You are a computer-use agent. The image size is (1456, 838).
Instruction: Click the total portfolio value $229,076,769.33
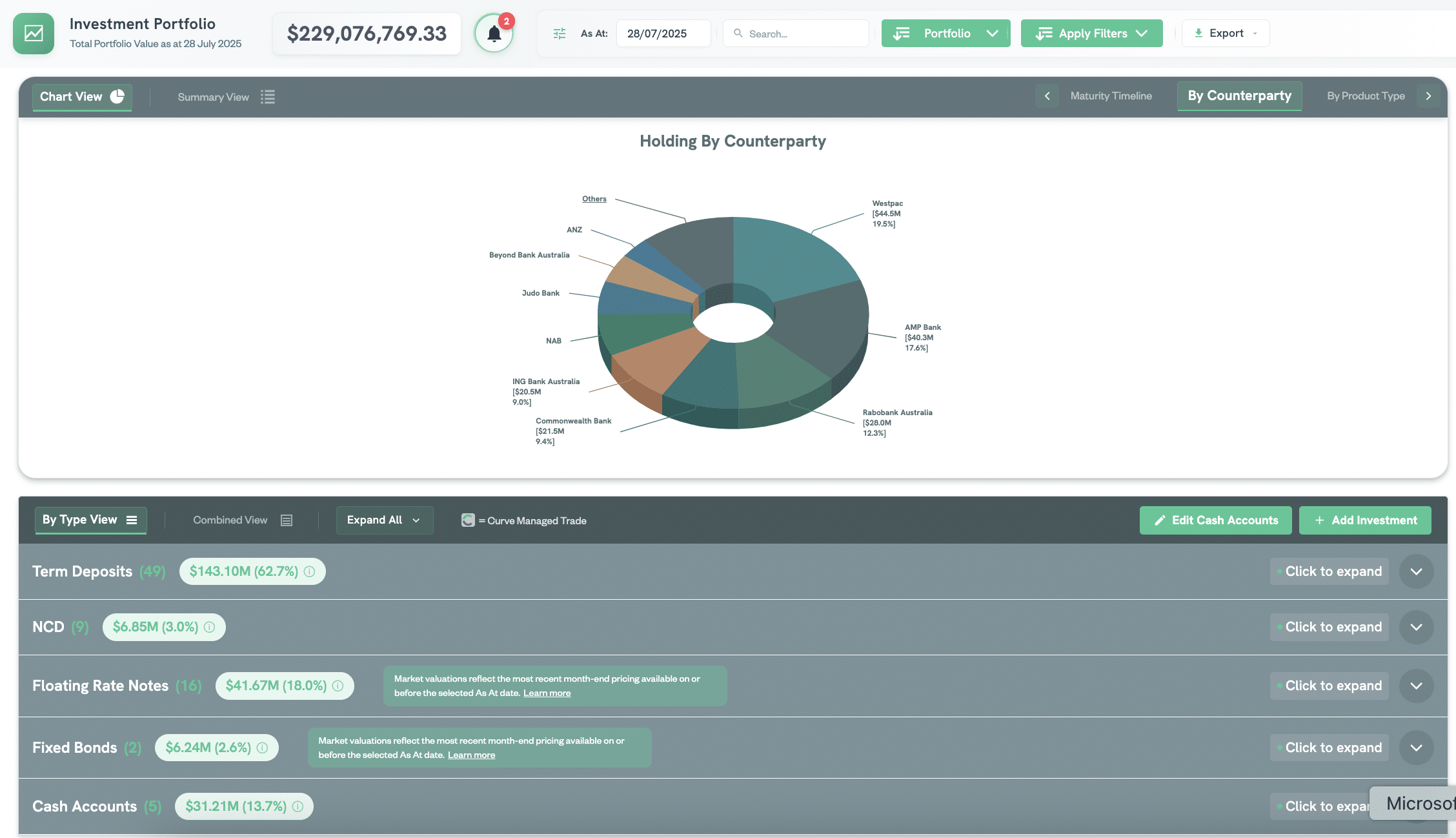click(x=367, y=34)
